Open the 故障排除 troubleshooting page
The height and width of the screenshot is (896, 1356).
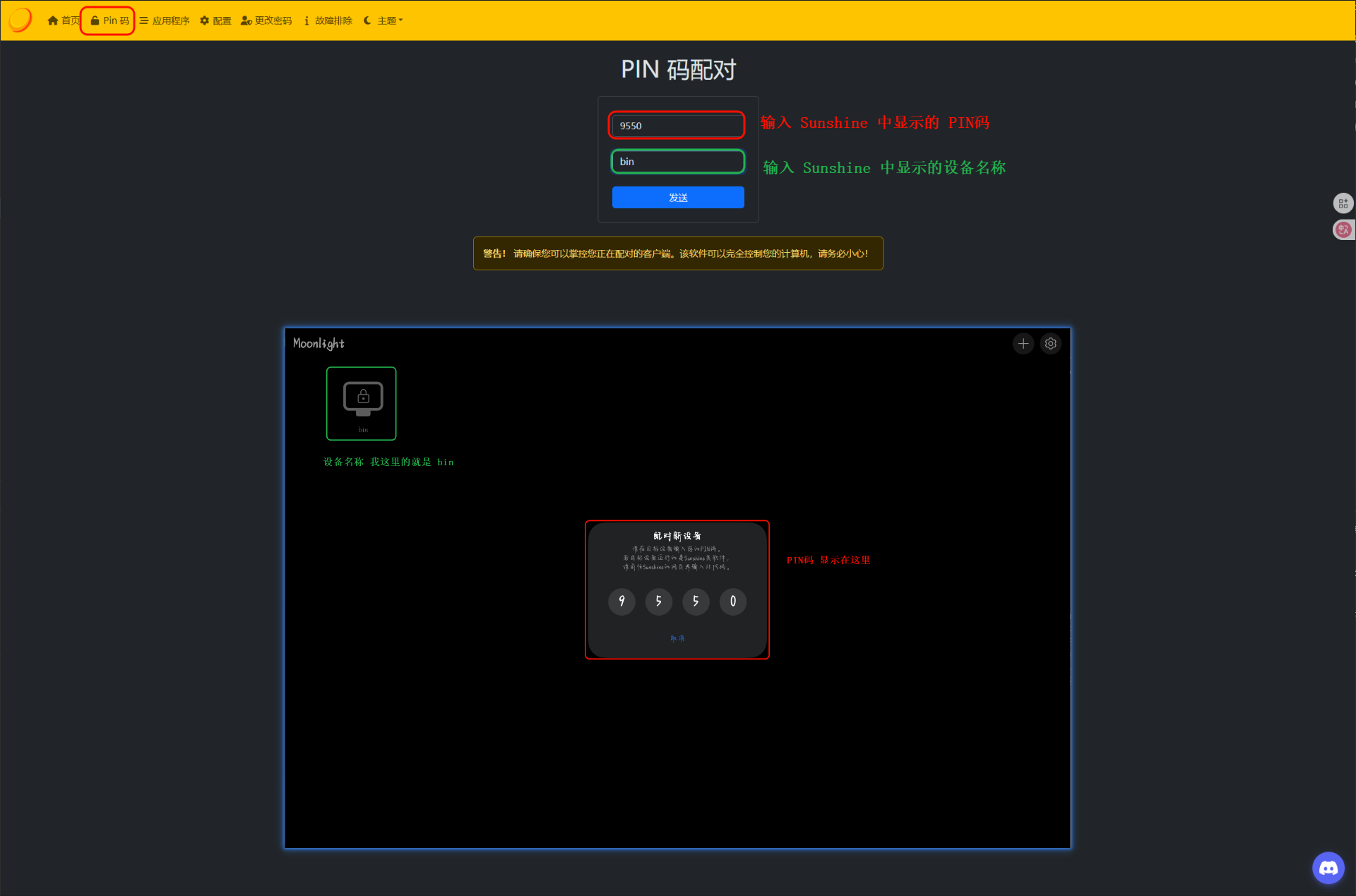328,20
